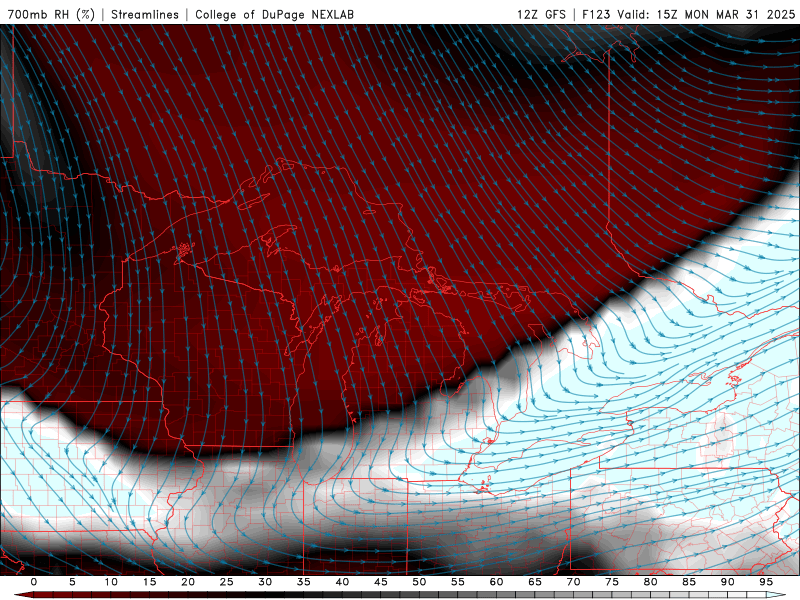Select the "12Z GFS" model run label

[x=541, y=14]
